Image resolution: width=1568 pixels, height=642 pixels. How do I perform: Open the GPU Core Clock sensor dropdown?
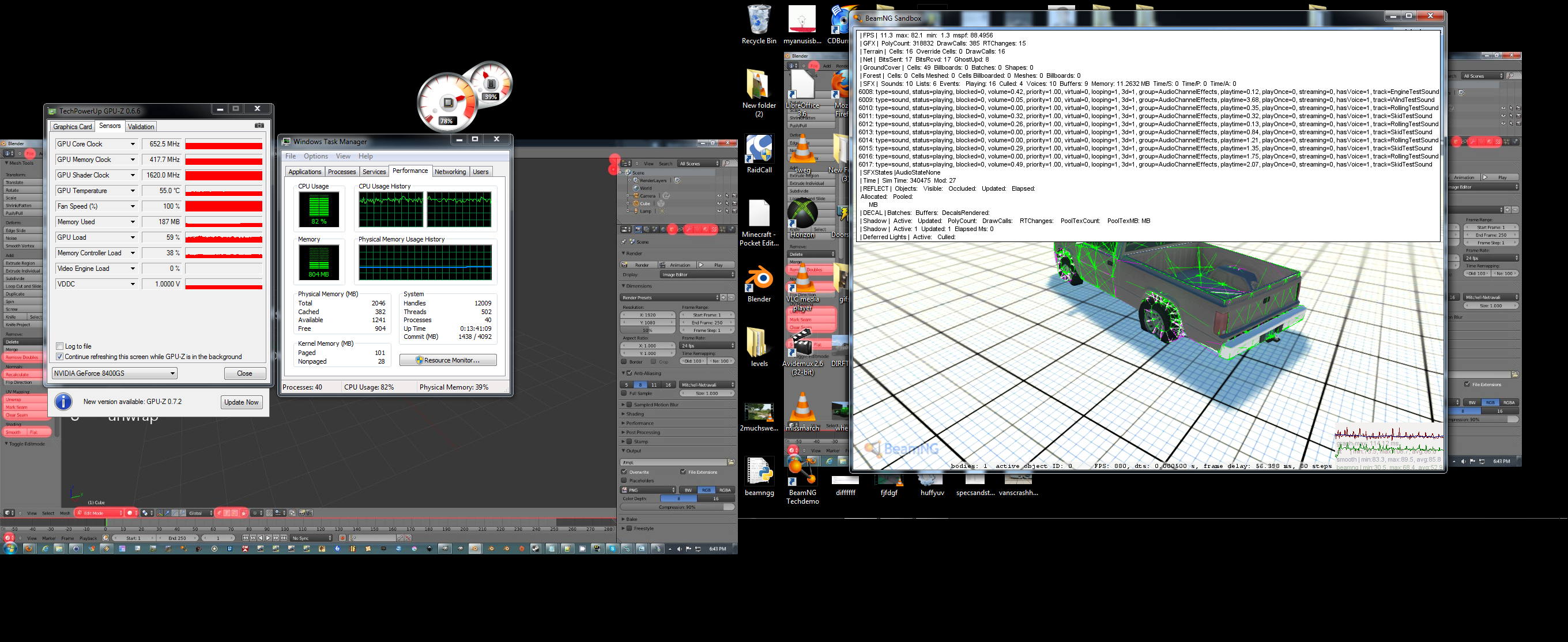[132, 144]
